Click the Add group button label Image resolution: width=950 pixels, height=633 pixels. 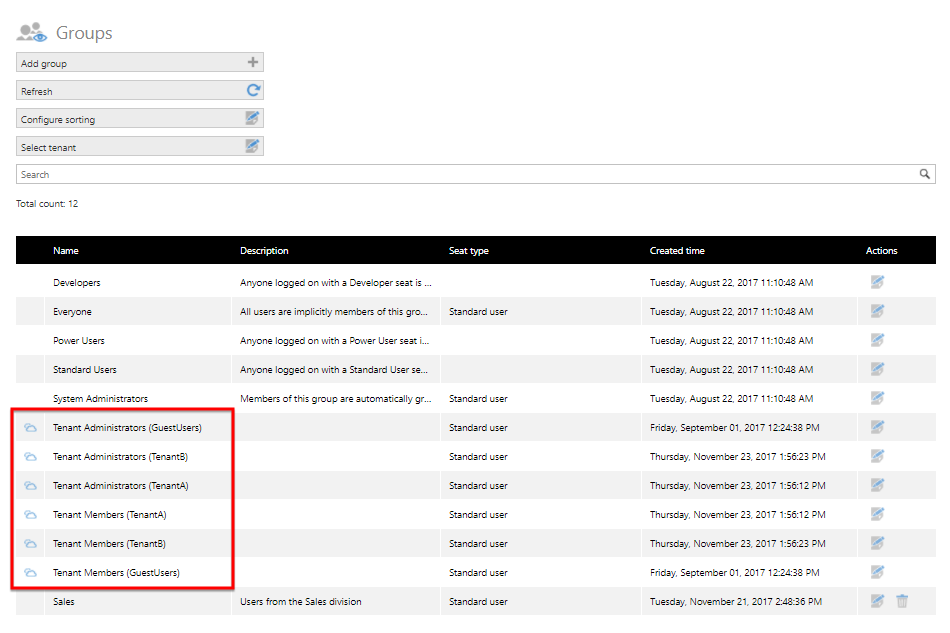click(44, 64)
